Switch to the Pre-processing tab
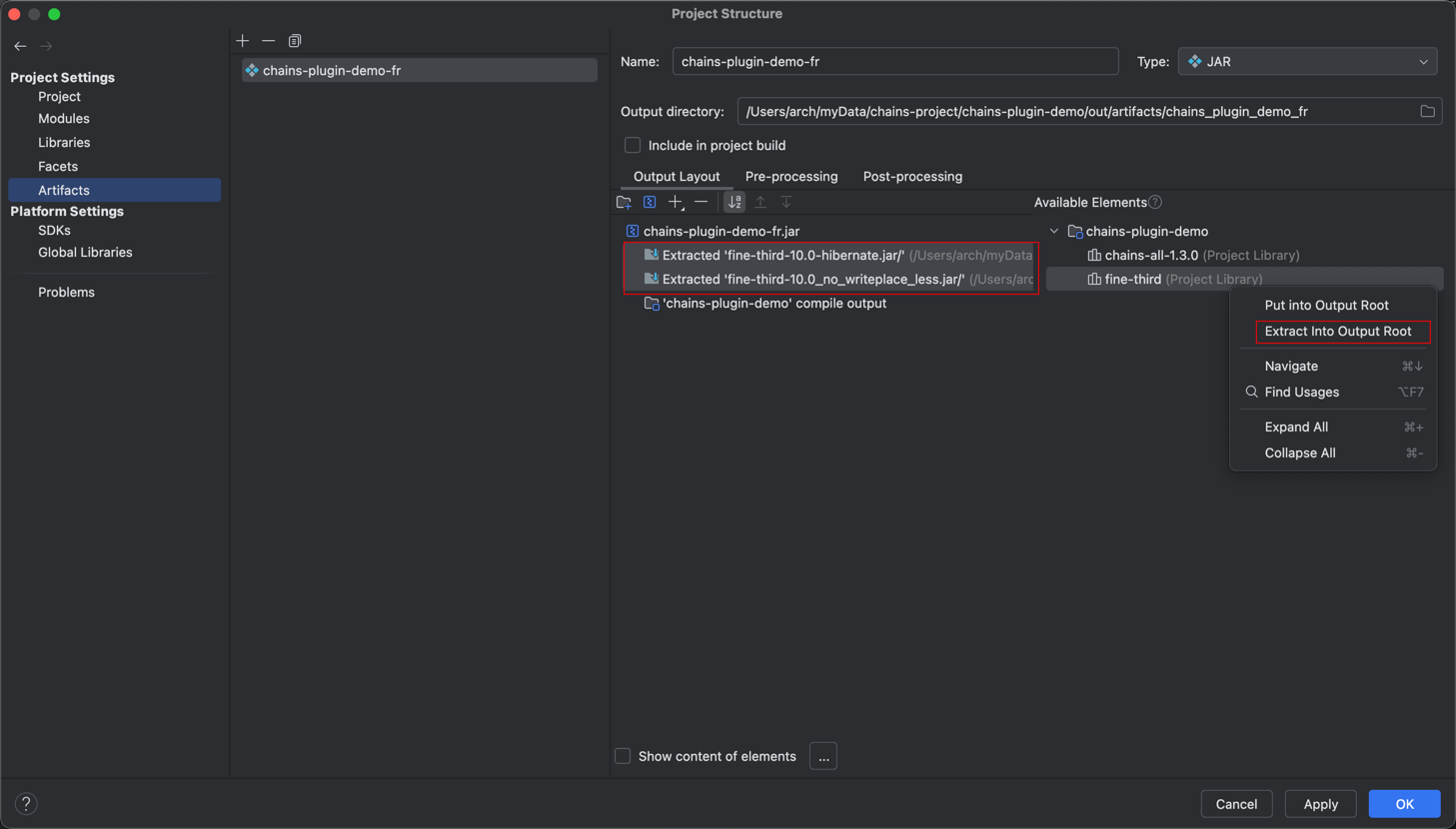 [790, 177]
